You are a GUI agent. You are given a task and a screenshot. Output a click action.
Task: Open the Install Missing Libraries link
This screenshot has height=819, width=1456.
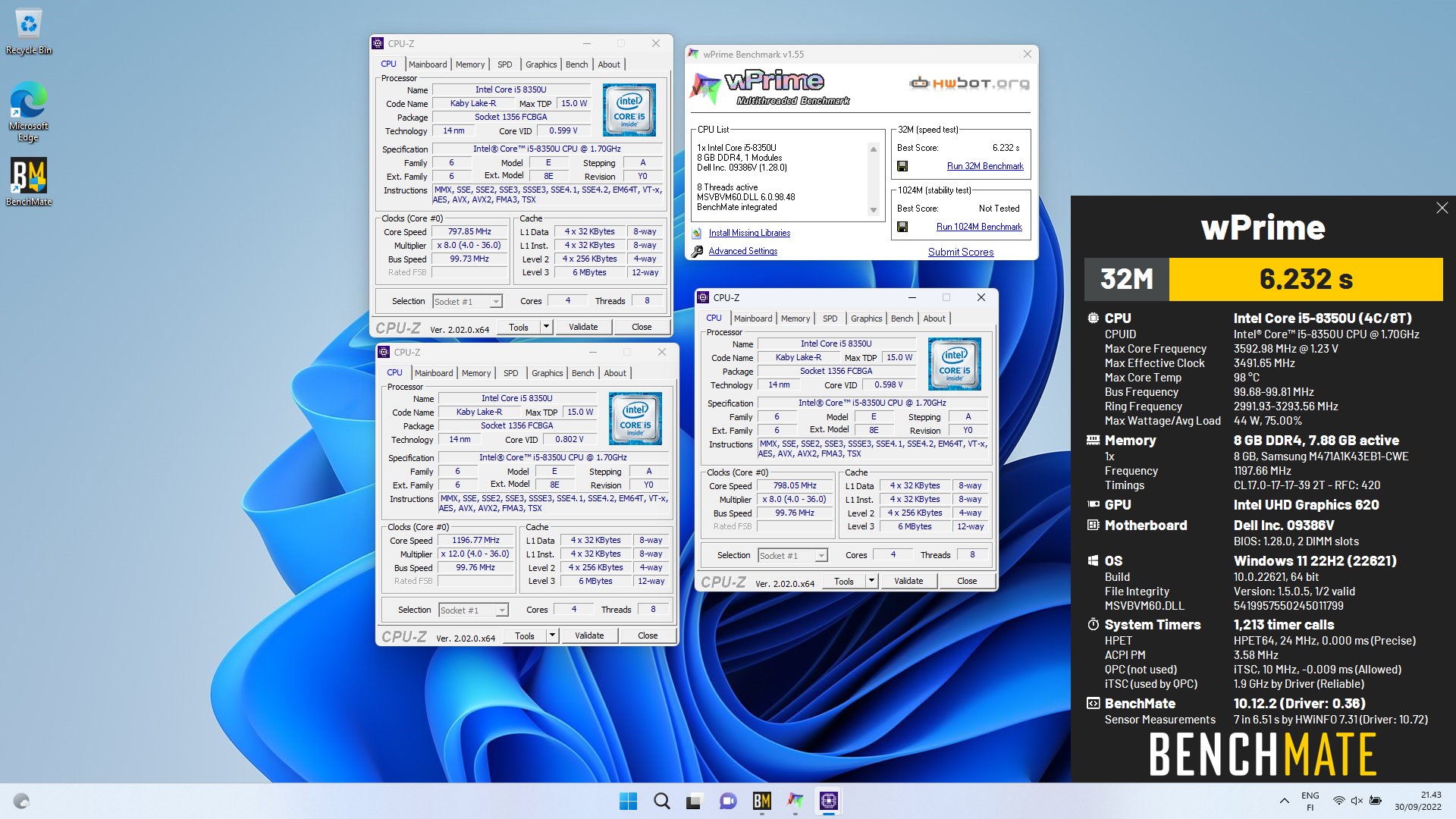click(749, 233)
